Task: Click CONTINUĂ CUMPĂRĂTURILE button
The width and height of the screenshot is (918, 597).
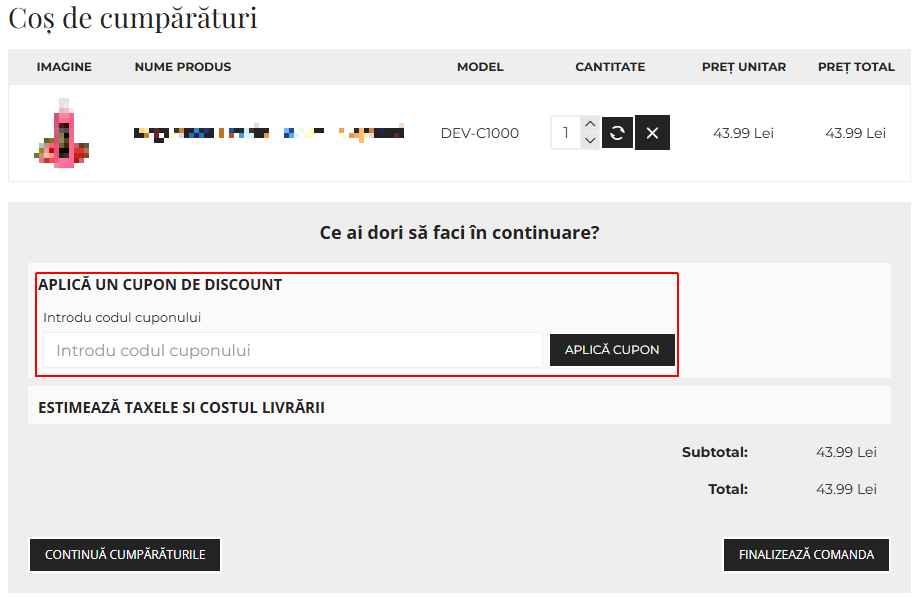Action: point(125,554)
